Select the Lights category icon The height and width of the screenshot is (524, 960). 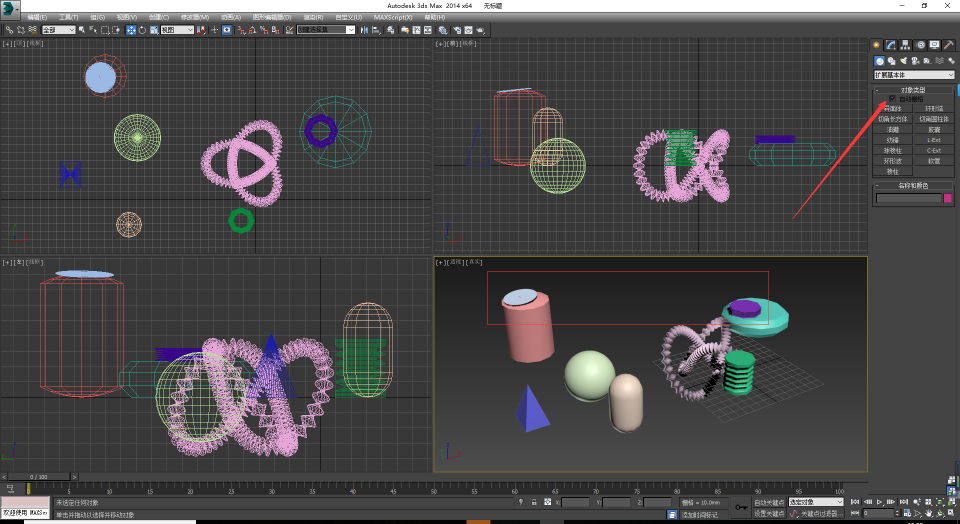(903, 60)
